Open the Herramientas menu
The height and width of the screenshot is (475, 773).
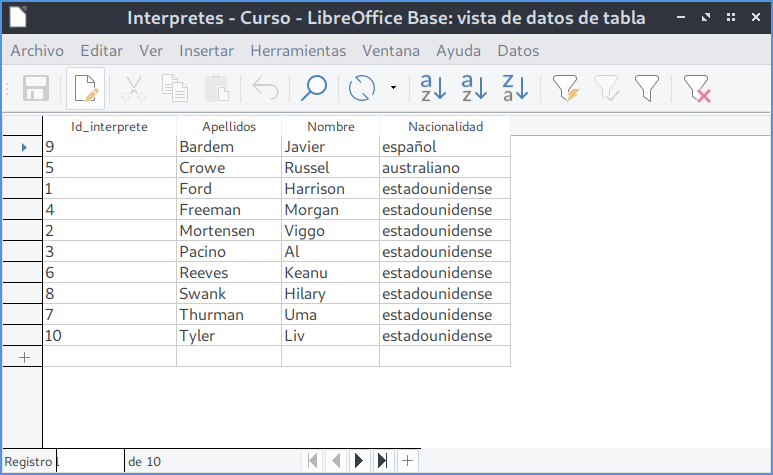pos(298,51)
